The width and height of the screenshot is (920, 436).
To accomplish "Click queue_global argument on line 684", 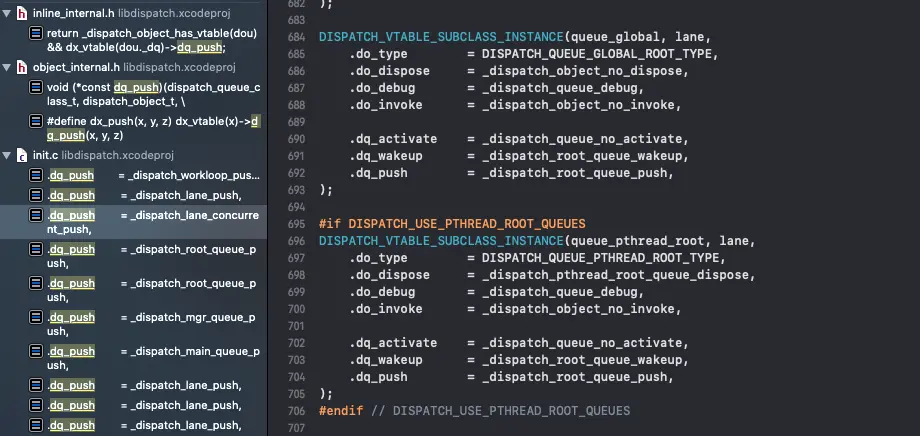I will (615, 37).
